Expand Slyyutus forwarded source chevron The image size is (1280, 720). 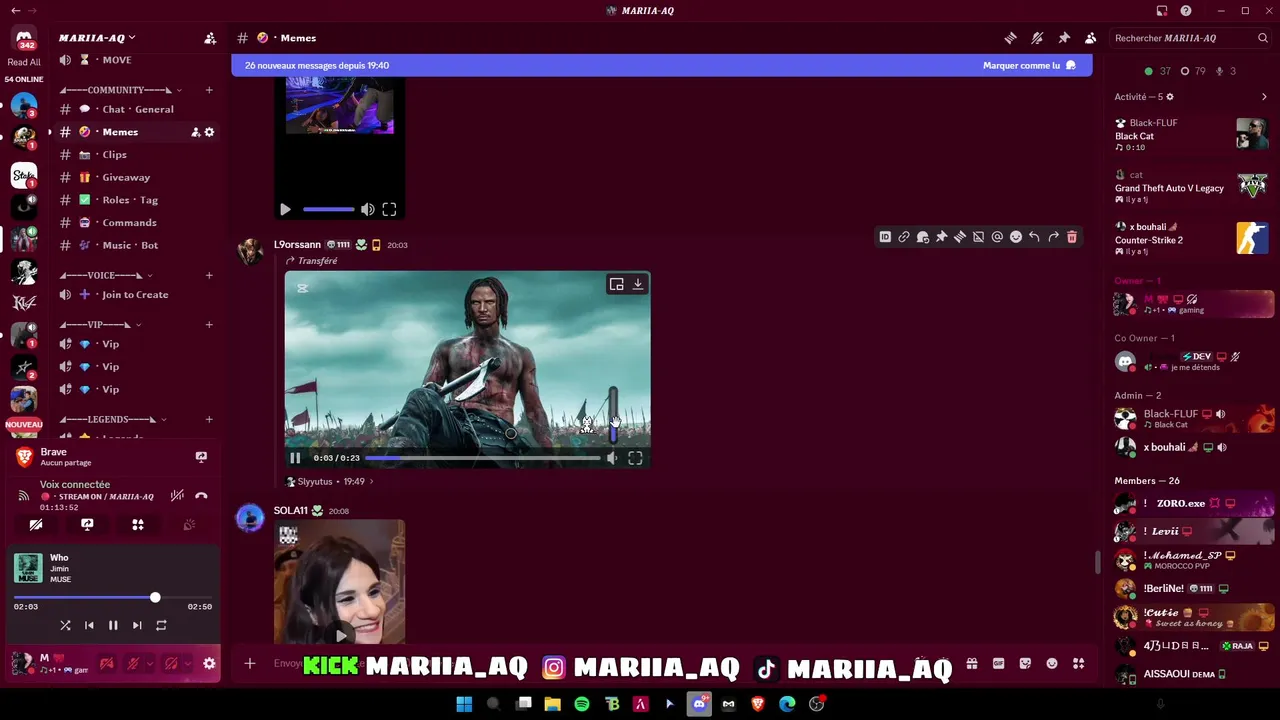click(371, 482)
